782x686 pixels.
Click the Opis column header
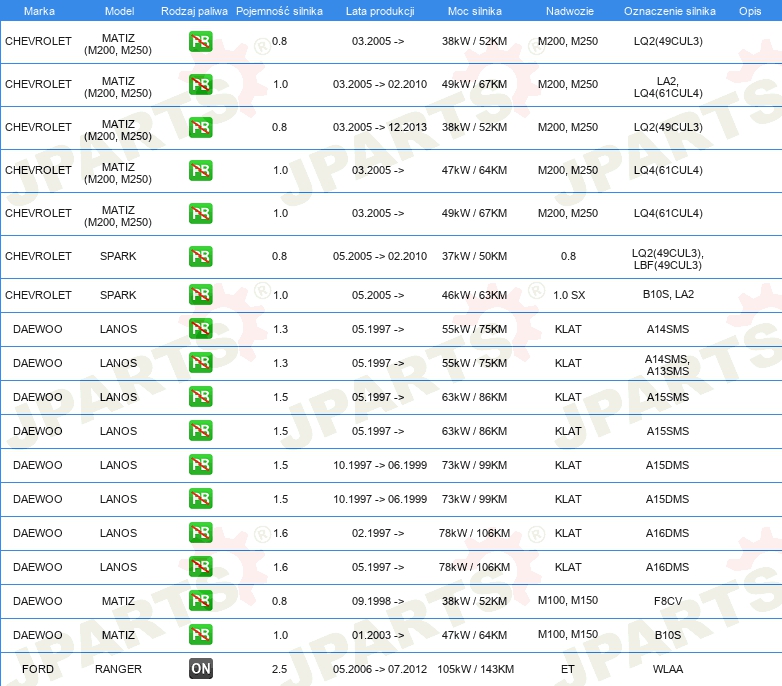tap(749, 10)
